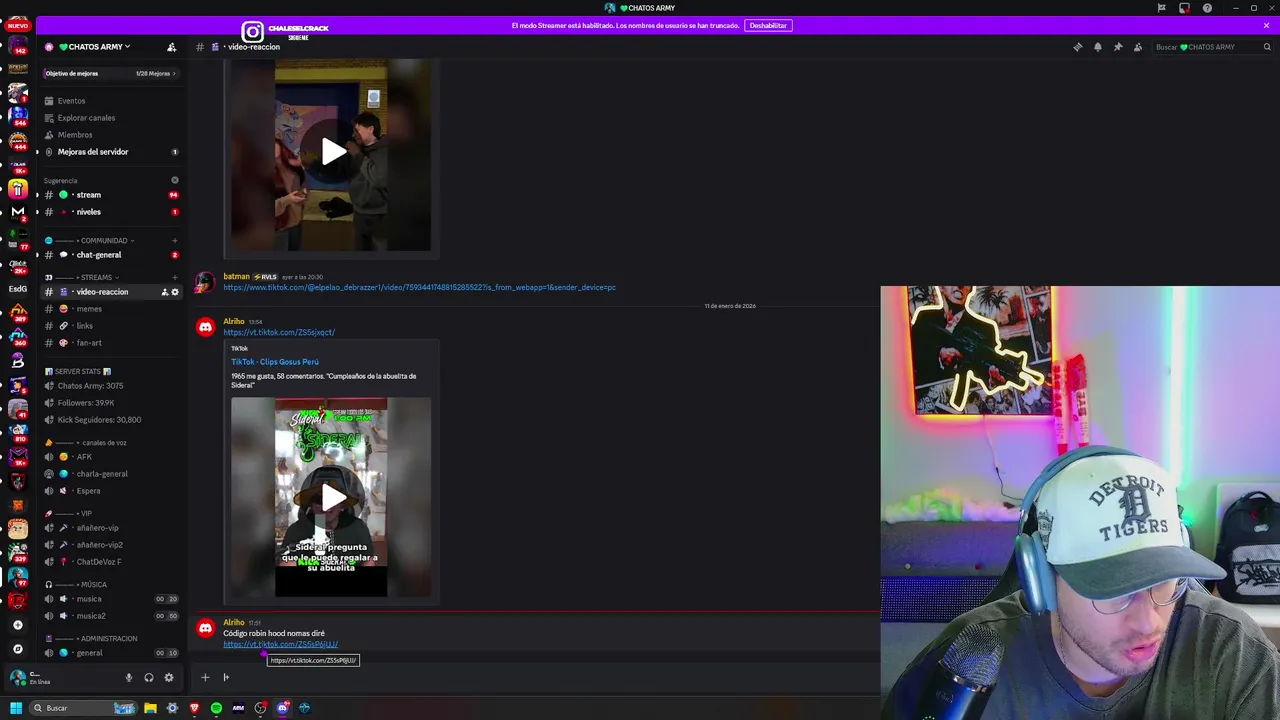Open batman's tiktok.com video link

(419, 288)
